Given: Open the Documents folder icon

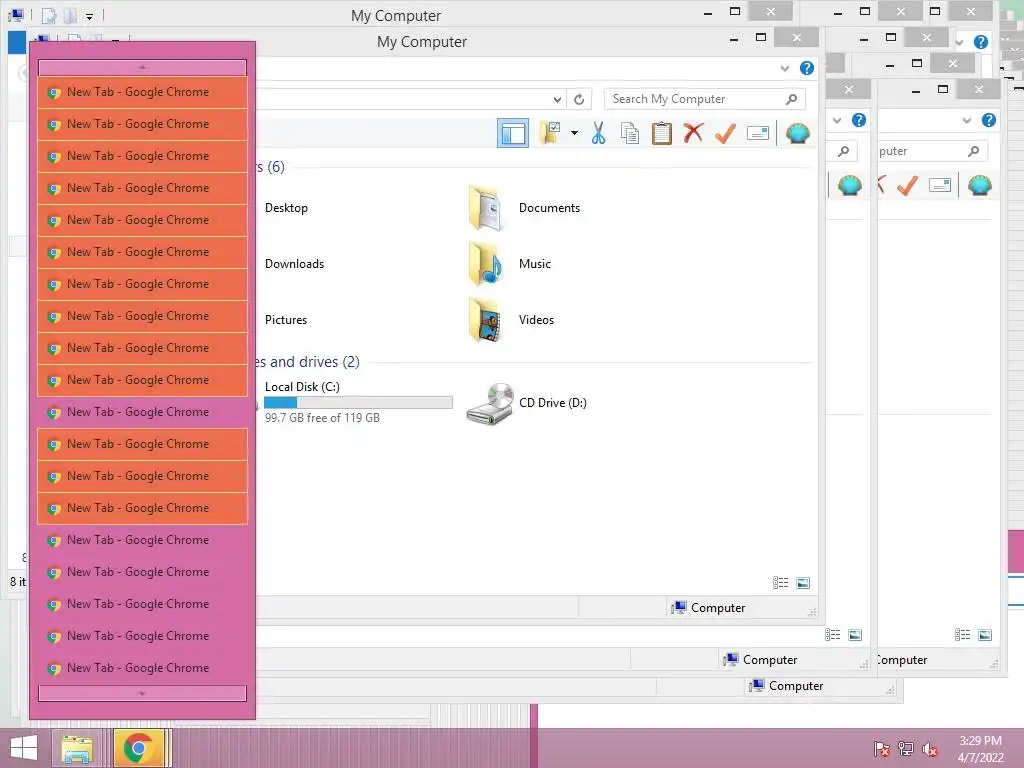Looking at the screenshot, I should pos(485,208).
